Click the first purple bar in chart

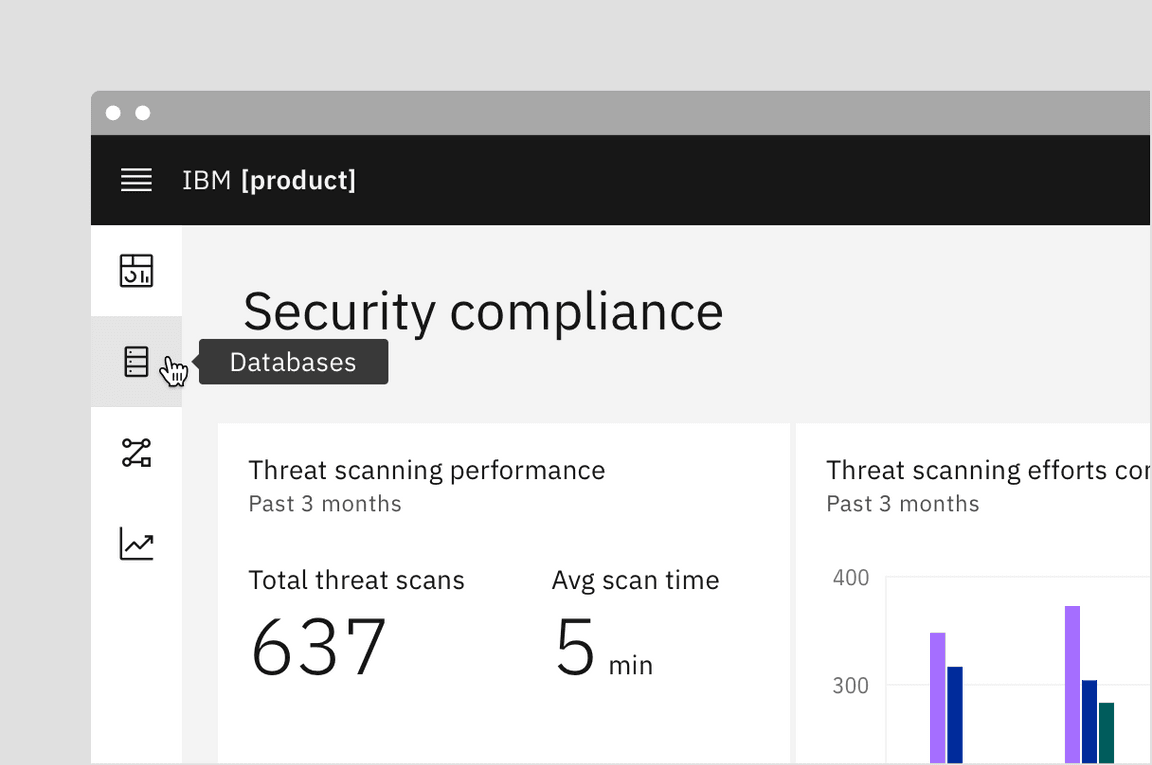click(937, 698)
